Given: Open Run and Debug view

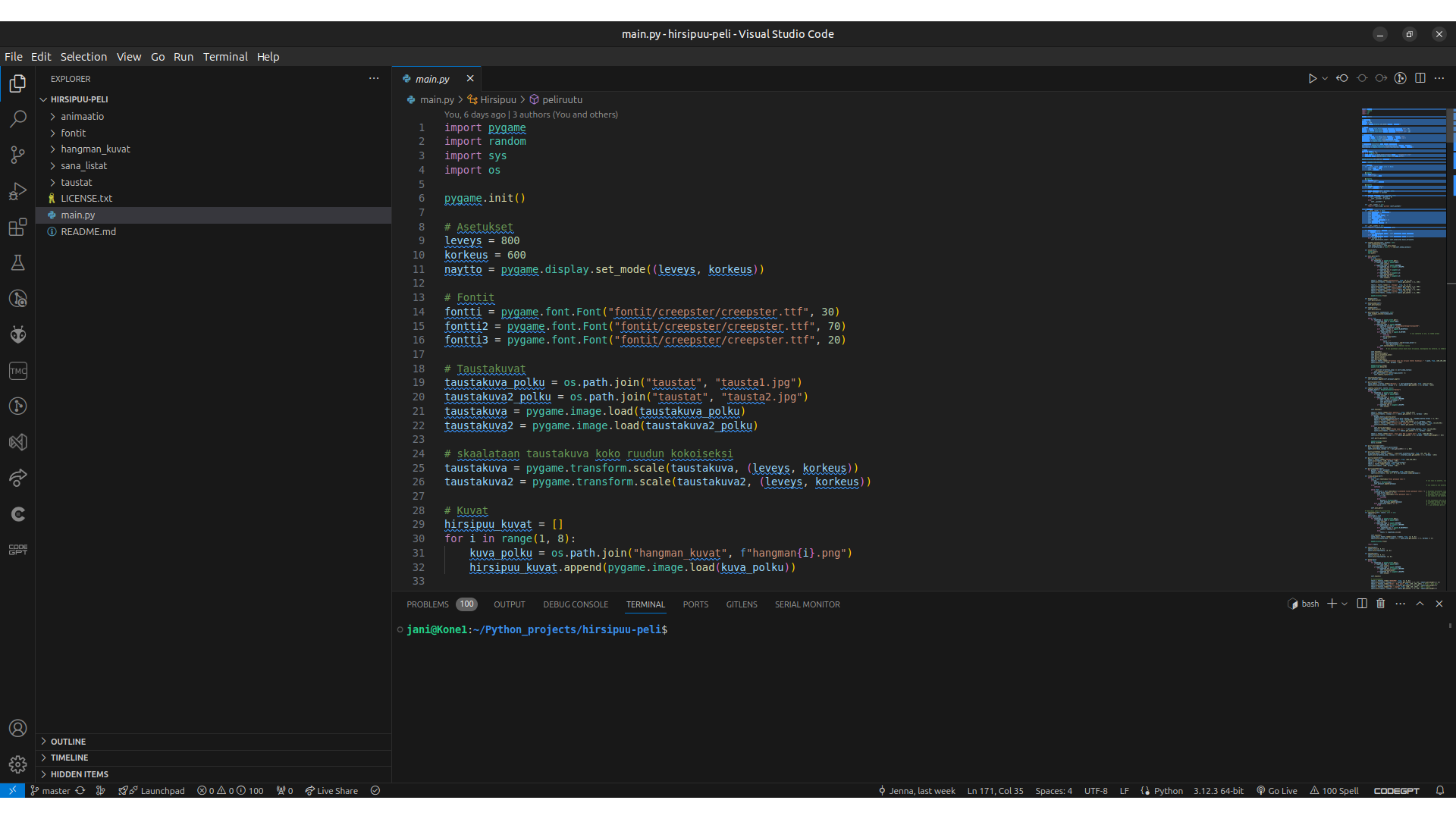Looking at the screenshot, I should click(17, 191).
